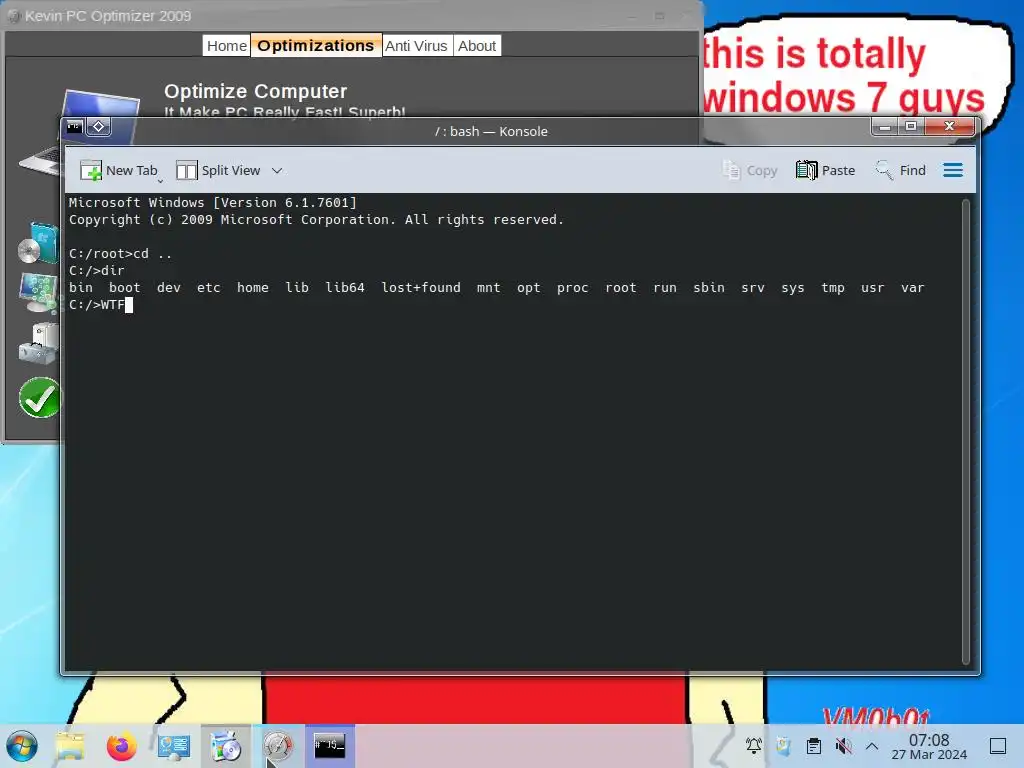Click the 'C:/>dir' command line text

(x=97, y=270)
